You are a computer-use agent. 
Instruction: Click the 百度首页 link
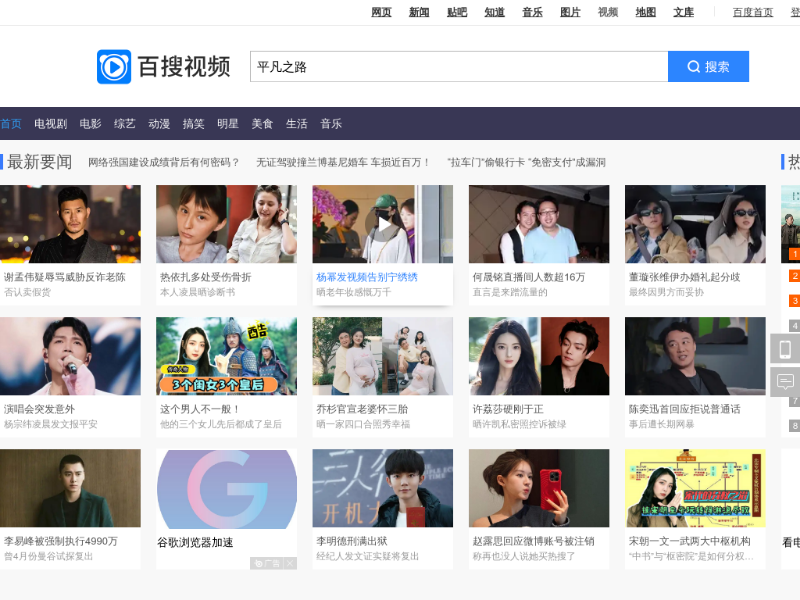pos(752,12)
